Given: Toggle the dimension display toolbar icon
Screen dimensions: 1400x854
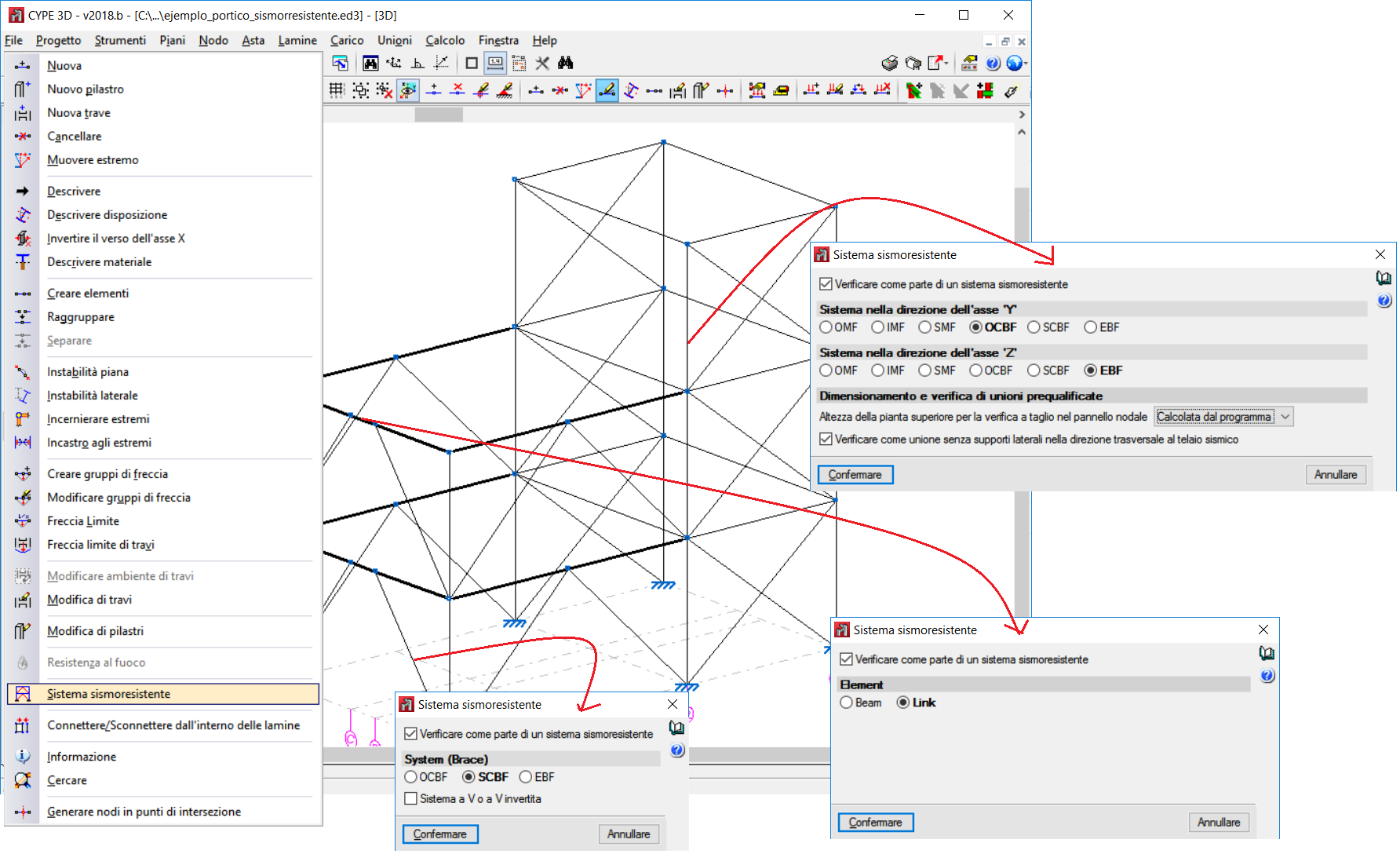Looking at the screenshot, I should click(495, 63).
